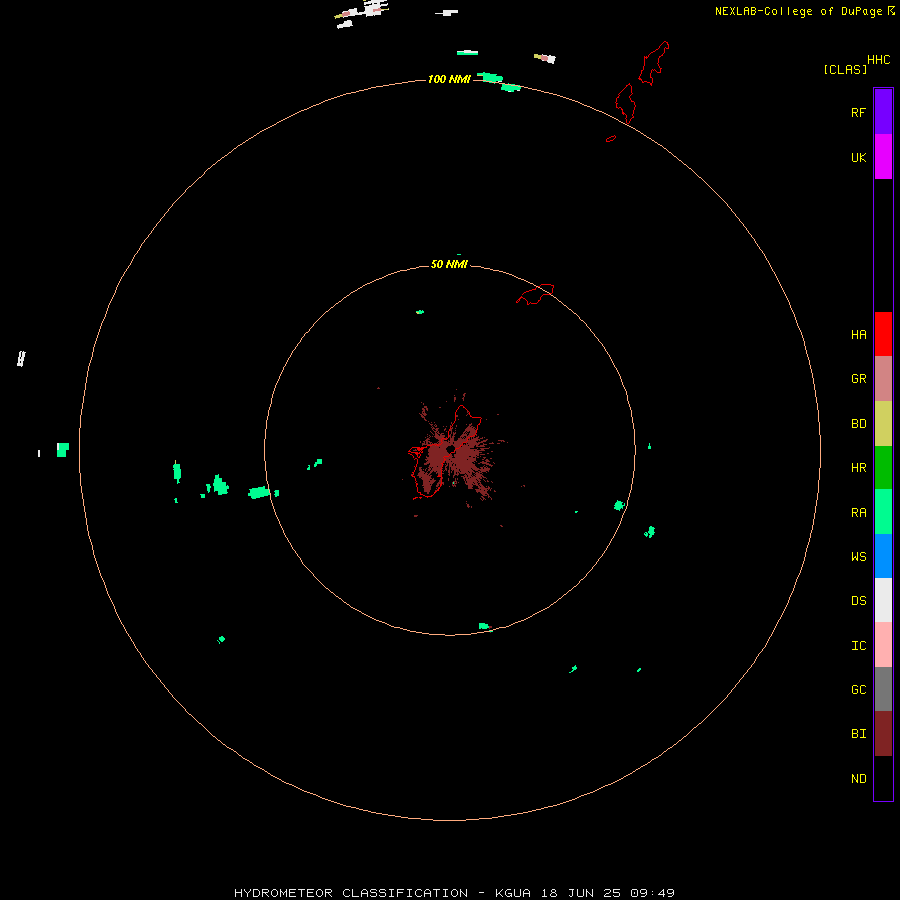The image size is (900, 900).
Task: Click the ND black legend block
Action: 883,778
